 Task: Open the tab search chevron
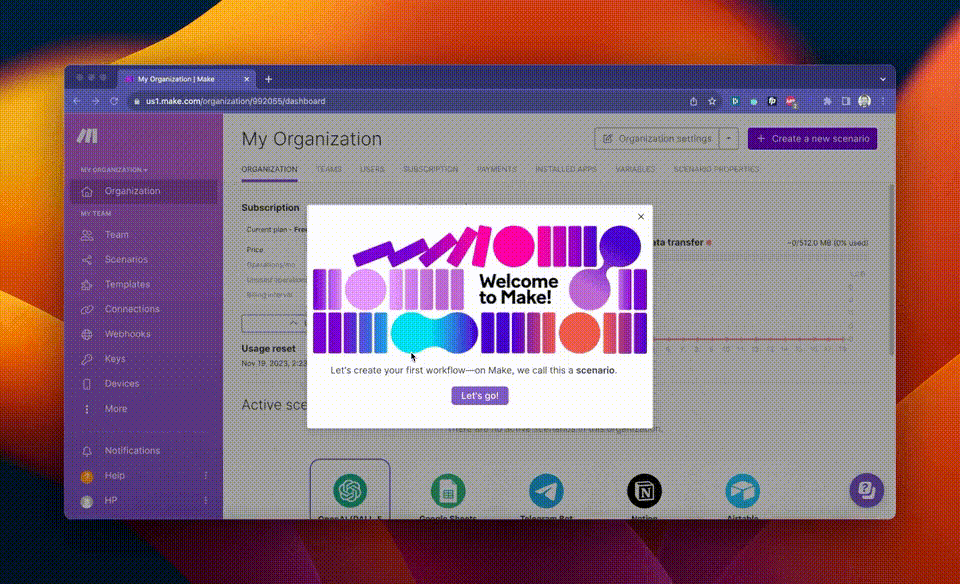(x=882, y=79)
